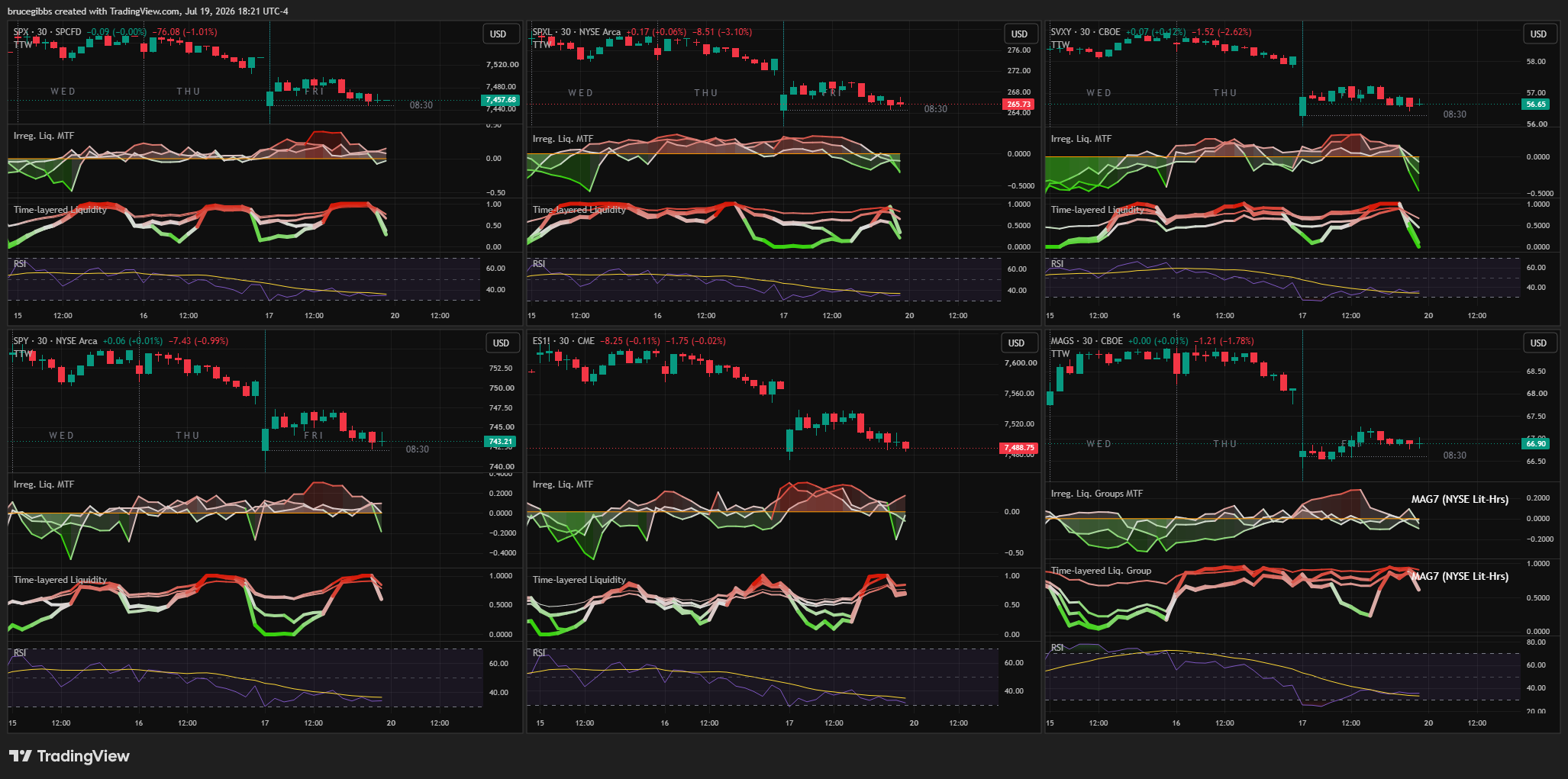Select Time-layered Liq. Group legend on MAGS
The width and height of the screenshot is (1568, 779).
click(x=1101, y=571)
